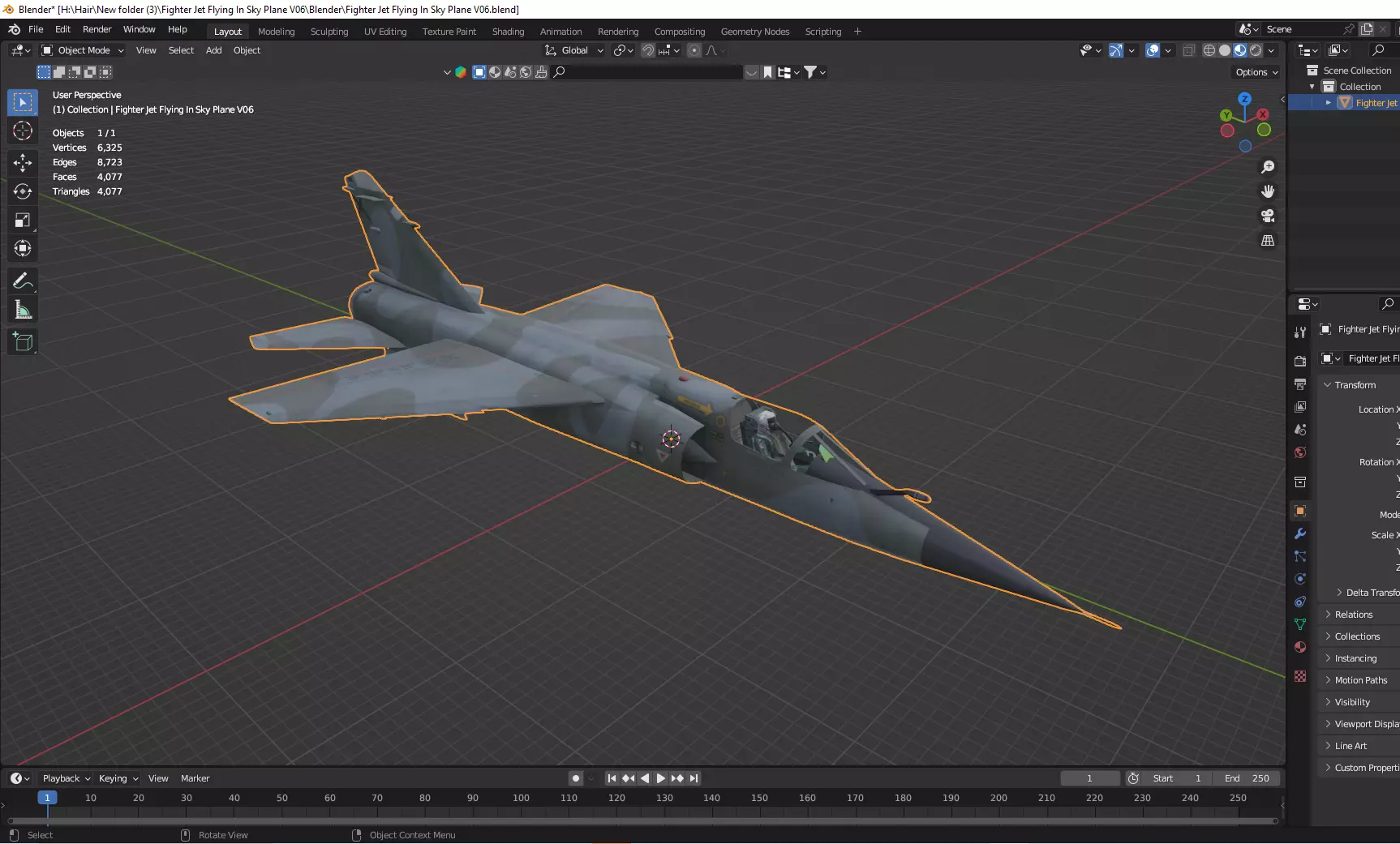
Task: Open the Particles properties tab
Action: pyautogui.click(x=1300, y=556)
